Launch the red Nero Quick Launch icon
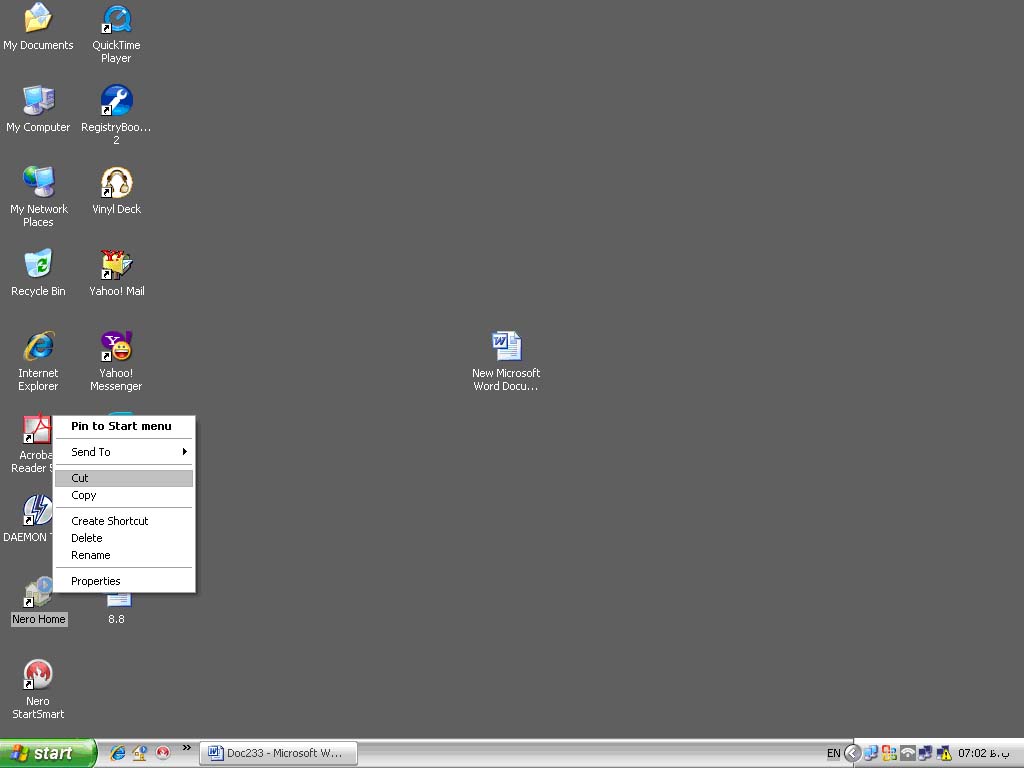Viewport: 1024px width, 768px height. pos(163,753)
